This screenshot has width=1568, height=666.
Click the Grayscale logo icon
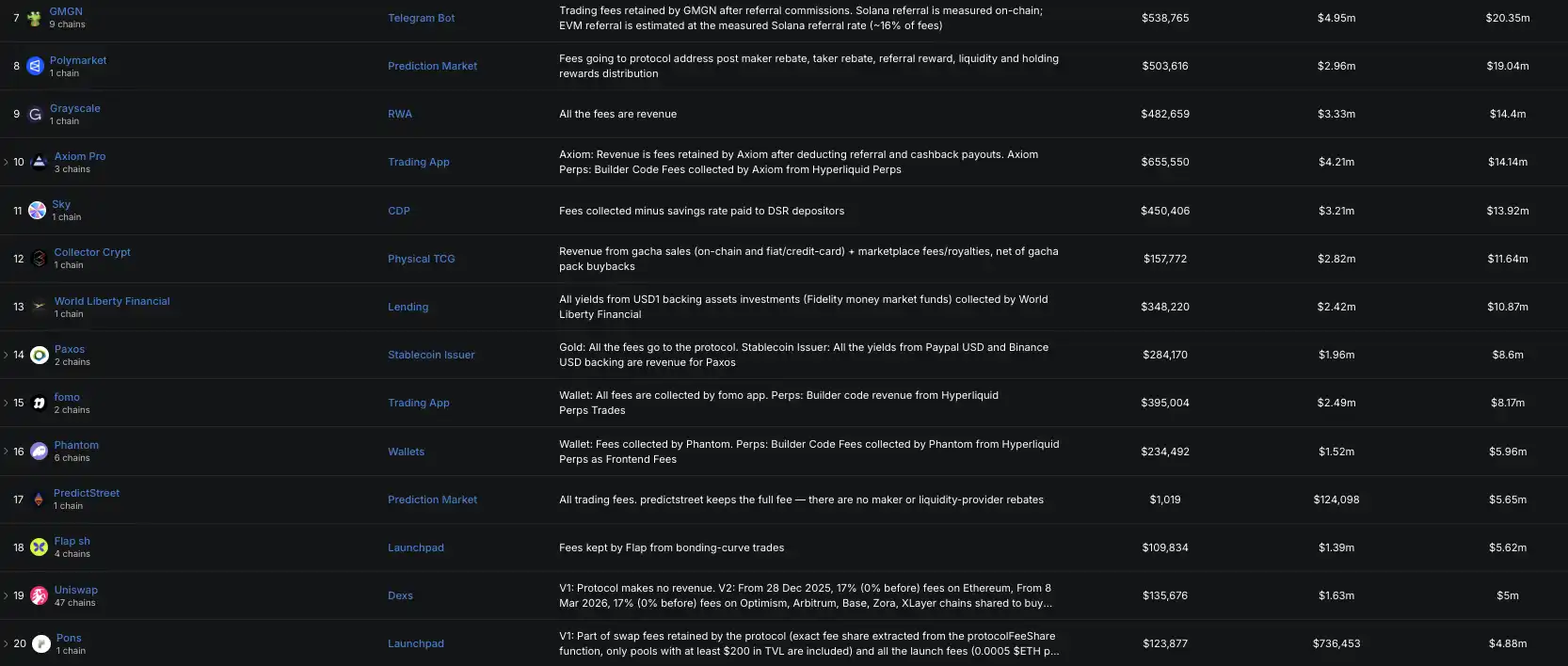coord(35,114)
